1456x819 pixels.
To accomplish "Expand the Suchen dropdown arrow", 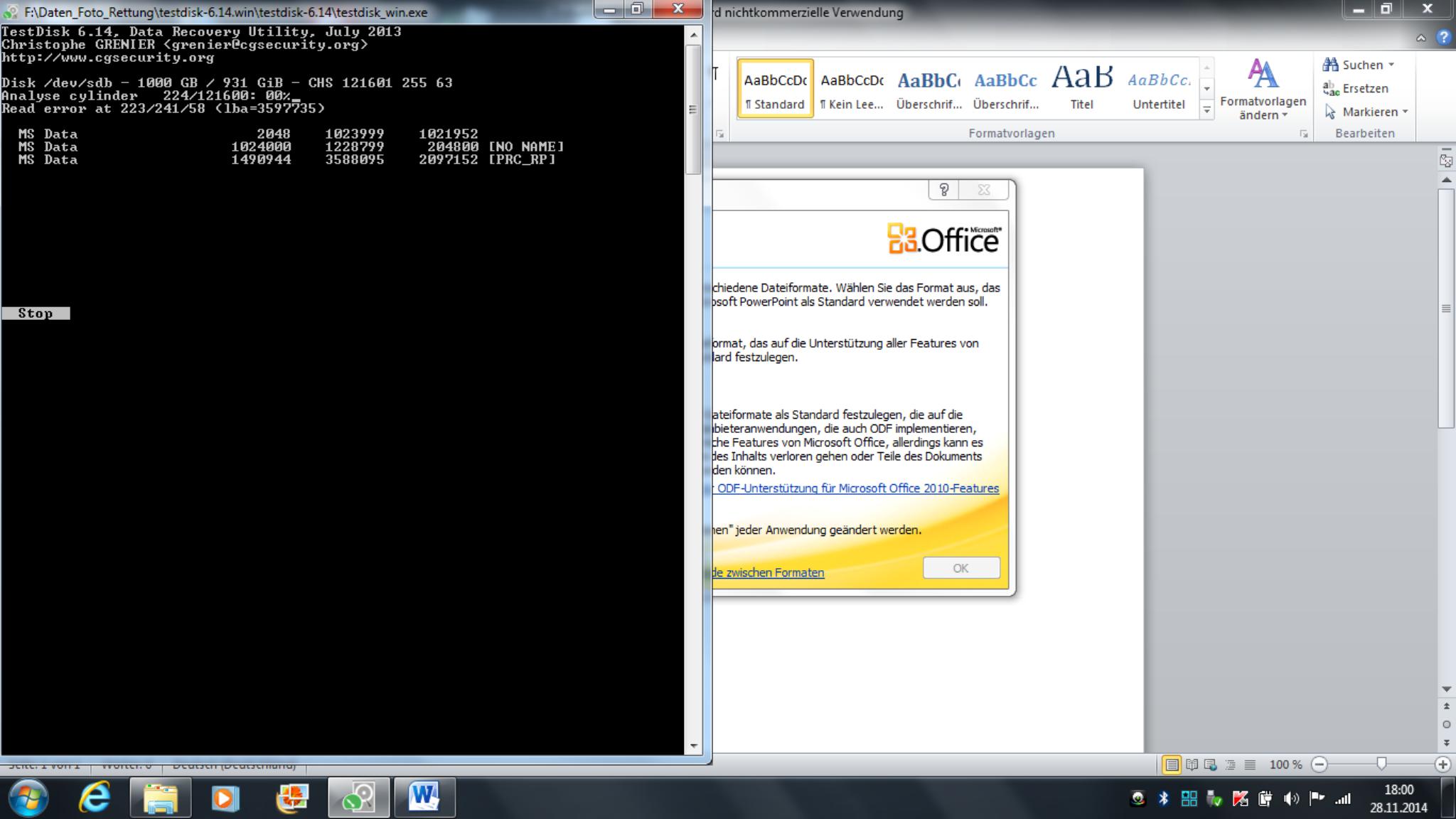I will (x=1391, y=65).
